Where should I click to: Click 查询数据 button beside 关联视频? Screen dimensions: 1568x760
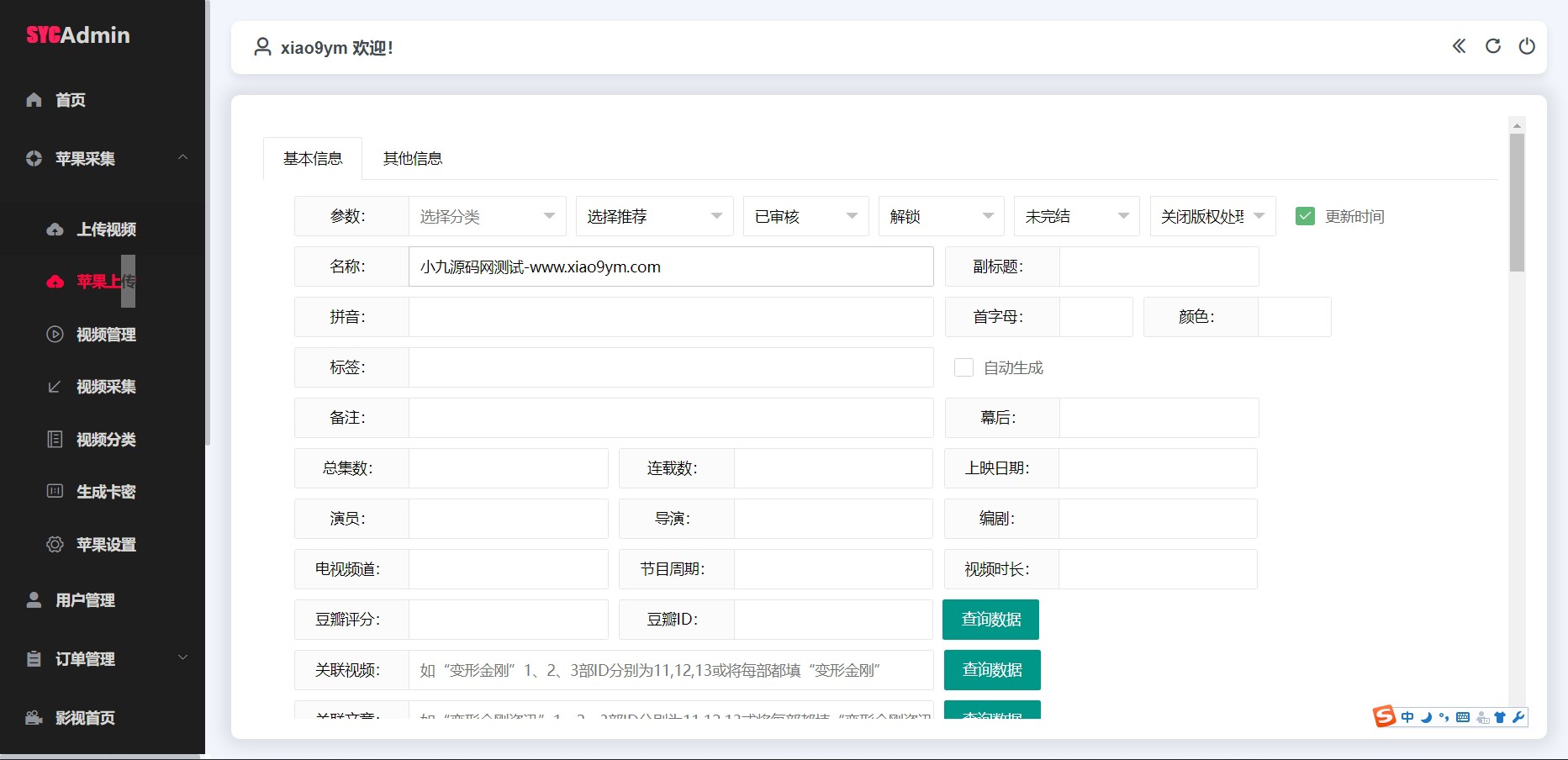[x=992, y=670]
